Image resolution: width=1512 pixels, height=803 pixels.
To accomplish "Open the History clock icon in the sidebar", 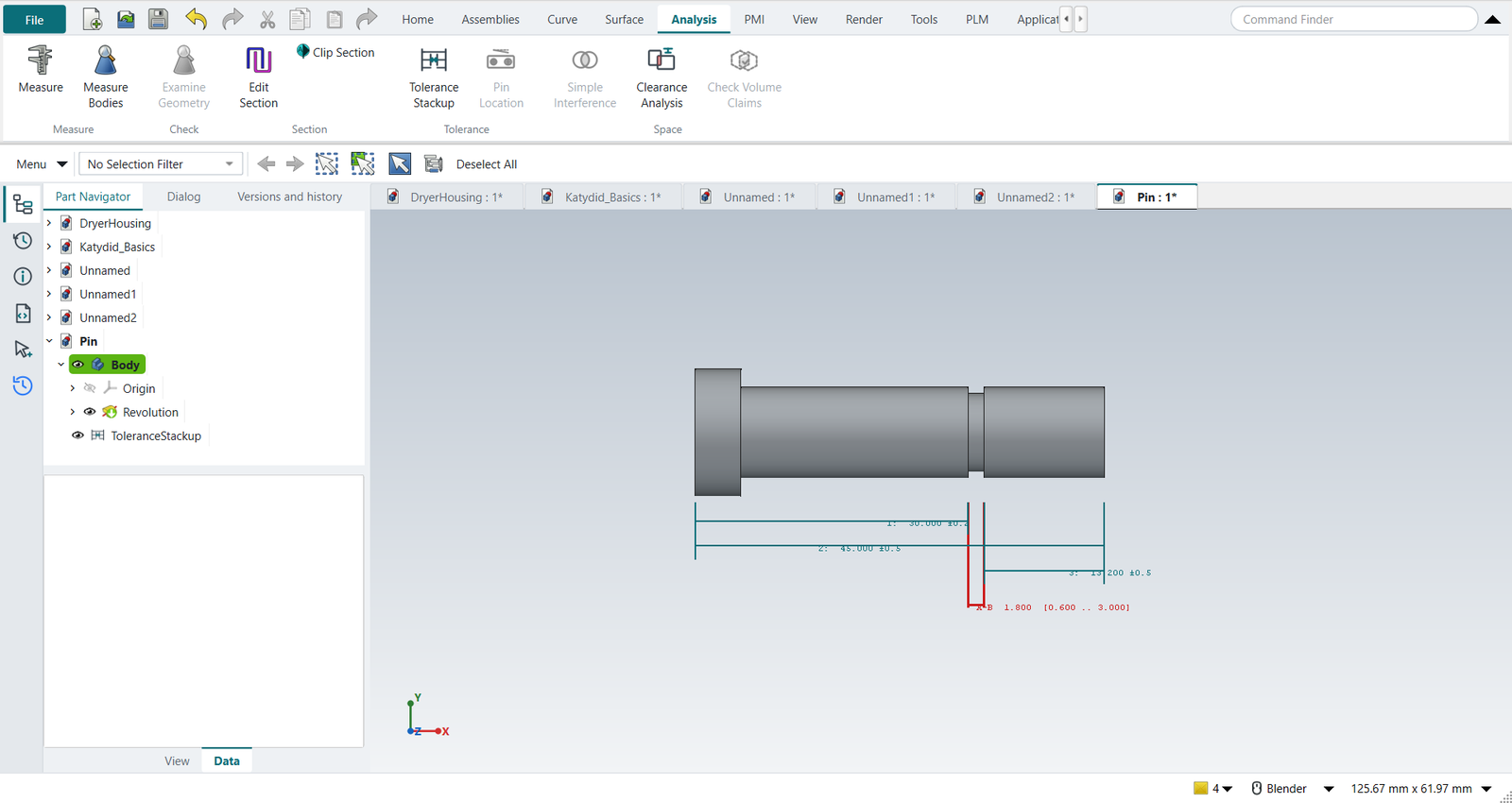I will pos(23,241).
